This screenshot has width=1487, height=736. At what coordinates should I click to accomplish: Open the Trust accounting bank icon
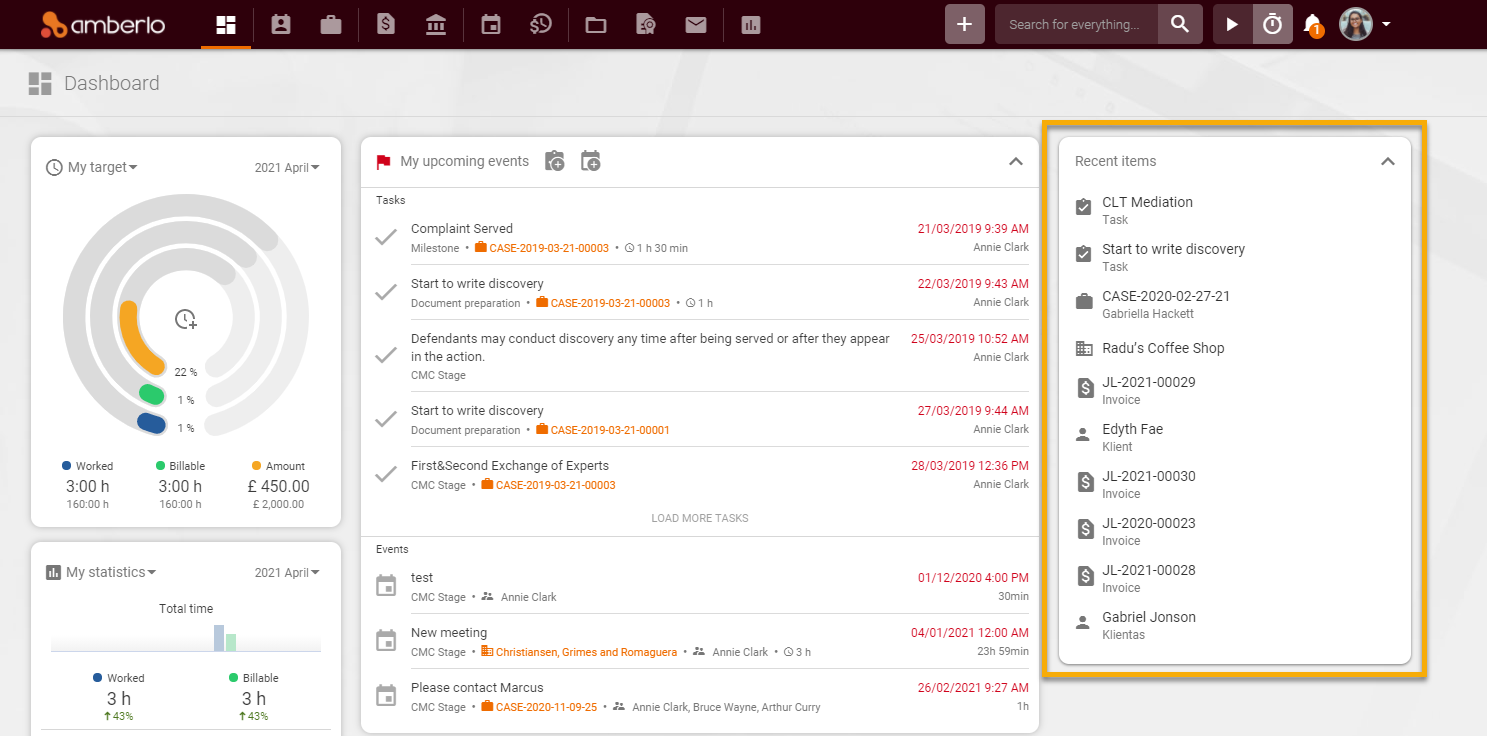pyautogui.click(x=436, y=25)
